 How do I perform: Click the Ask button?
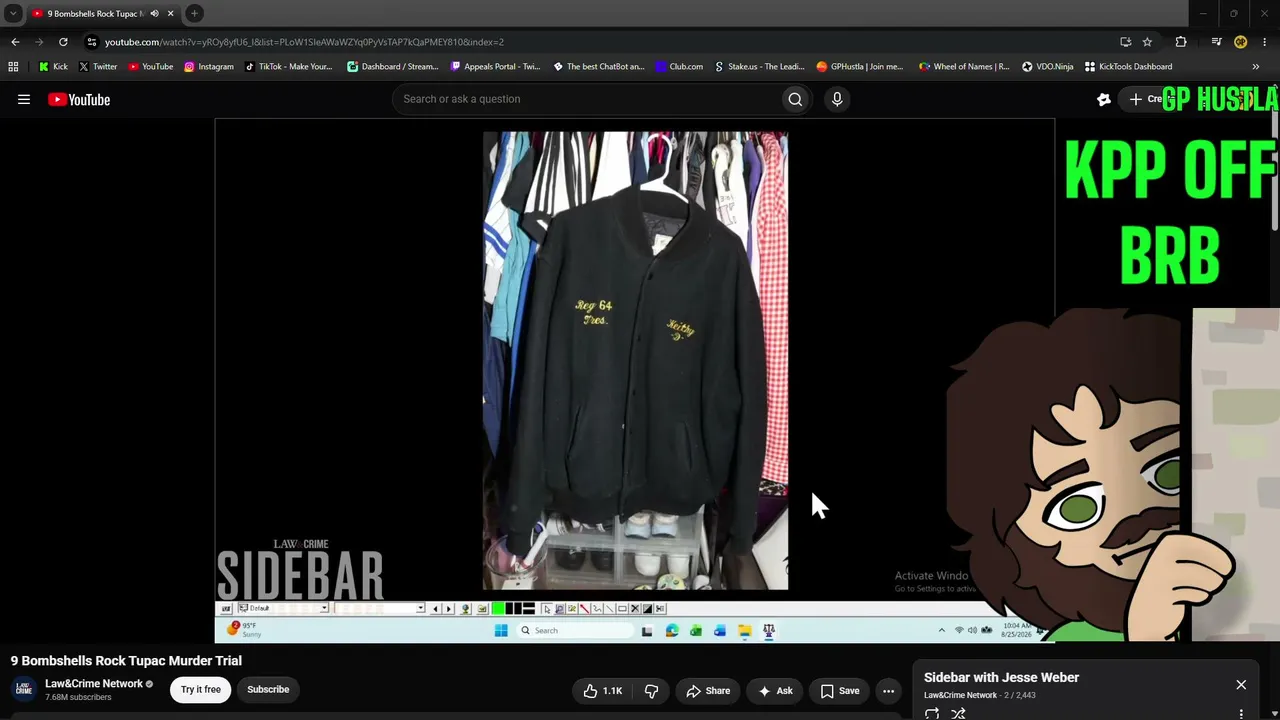coord(775,691)
